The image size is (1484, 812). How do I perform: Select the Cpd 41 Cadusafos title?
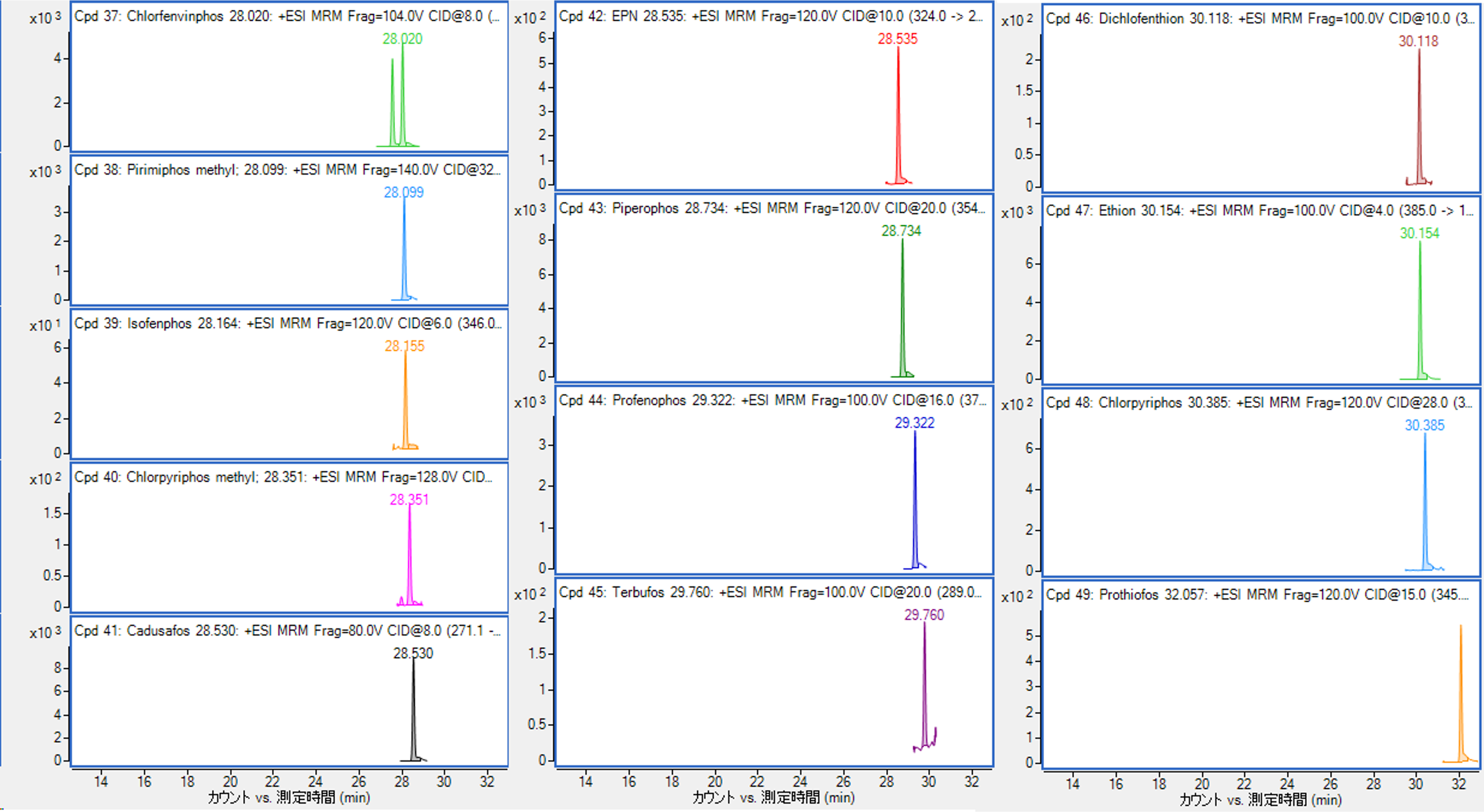(x=288, y=631)
